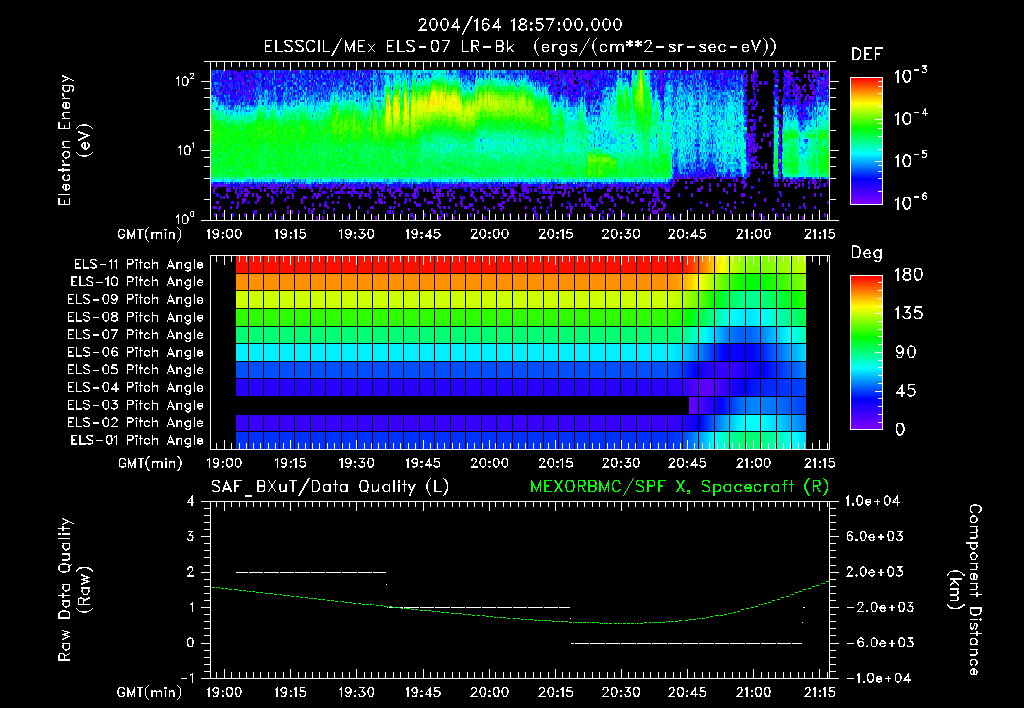
Task: Click the green MEXORBMC/SPF X, Spacecraft (R) legend
Action: [x=679, y=487]
